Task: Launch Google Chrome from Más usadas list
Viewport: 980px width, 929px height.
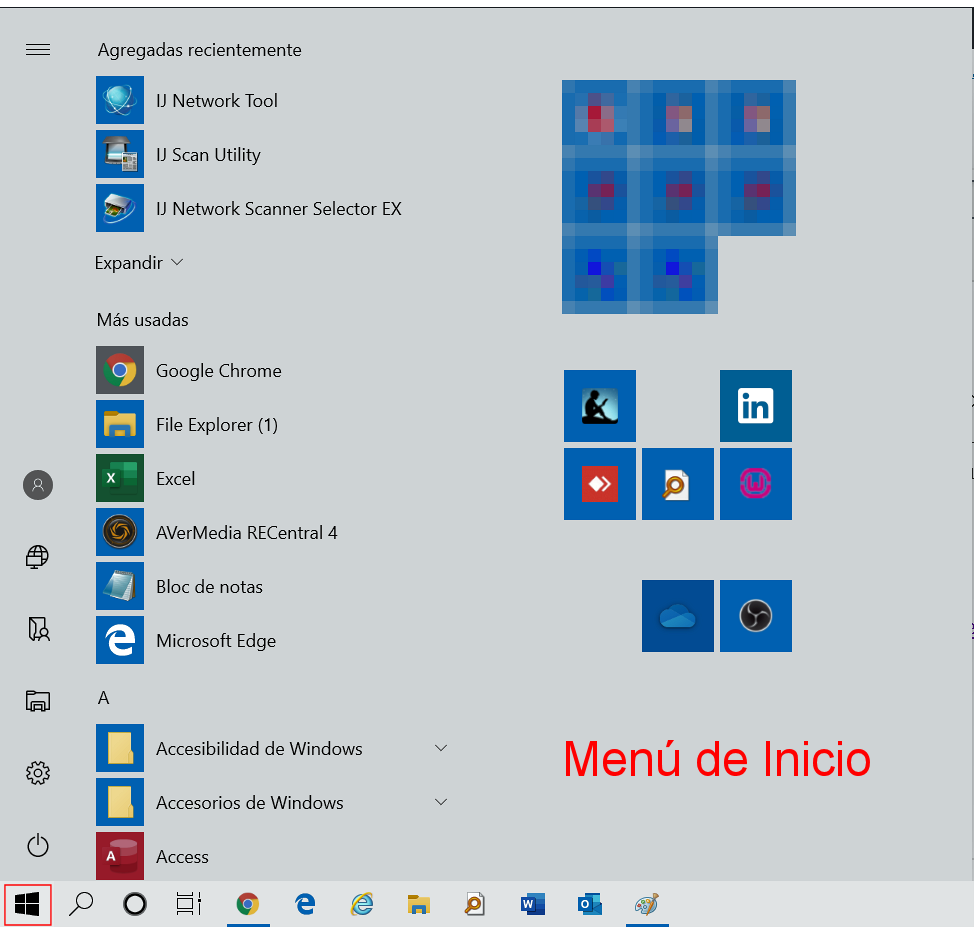Action: click(x=120, y=370)
